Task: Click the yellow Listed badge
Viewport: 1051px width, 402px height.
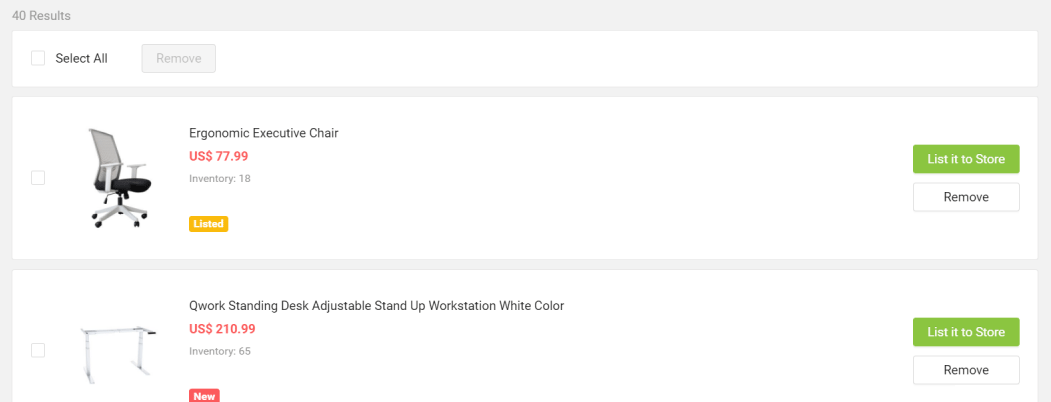Action: point(208,224)
